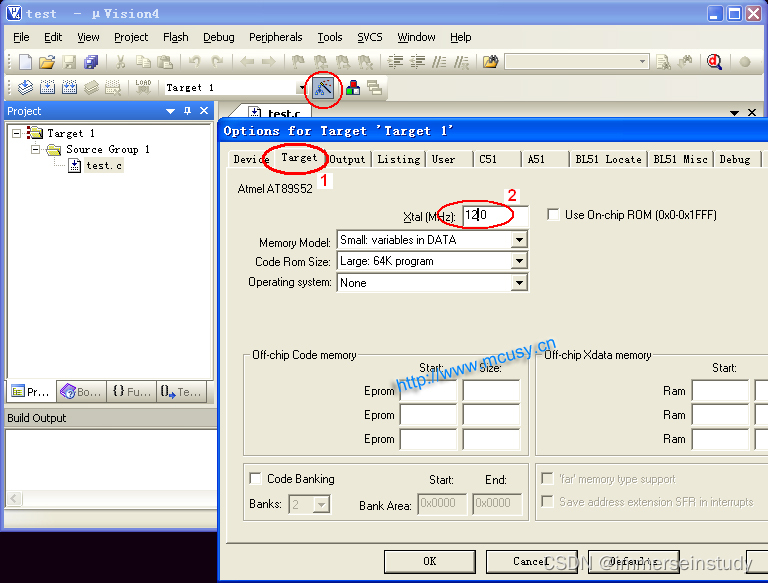Click the Undo arrow icon

tap(195, 62)
